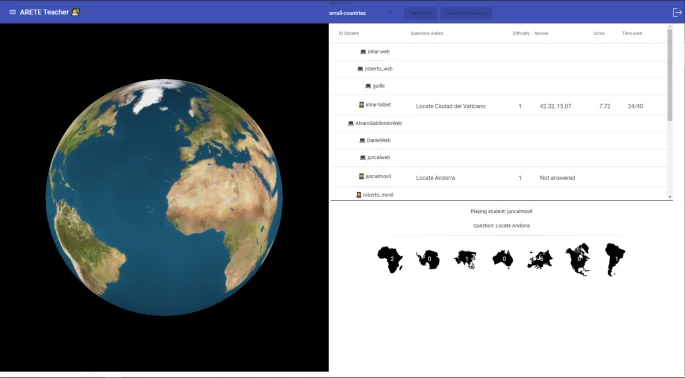Viewport: 685px width, 378px height.
Task: Click the Score column header
Action: 599,33
